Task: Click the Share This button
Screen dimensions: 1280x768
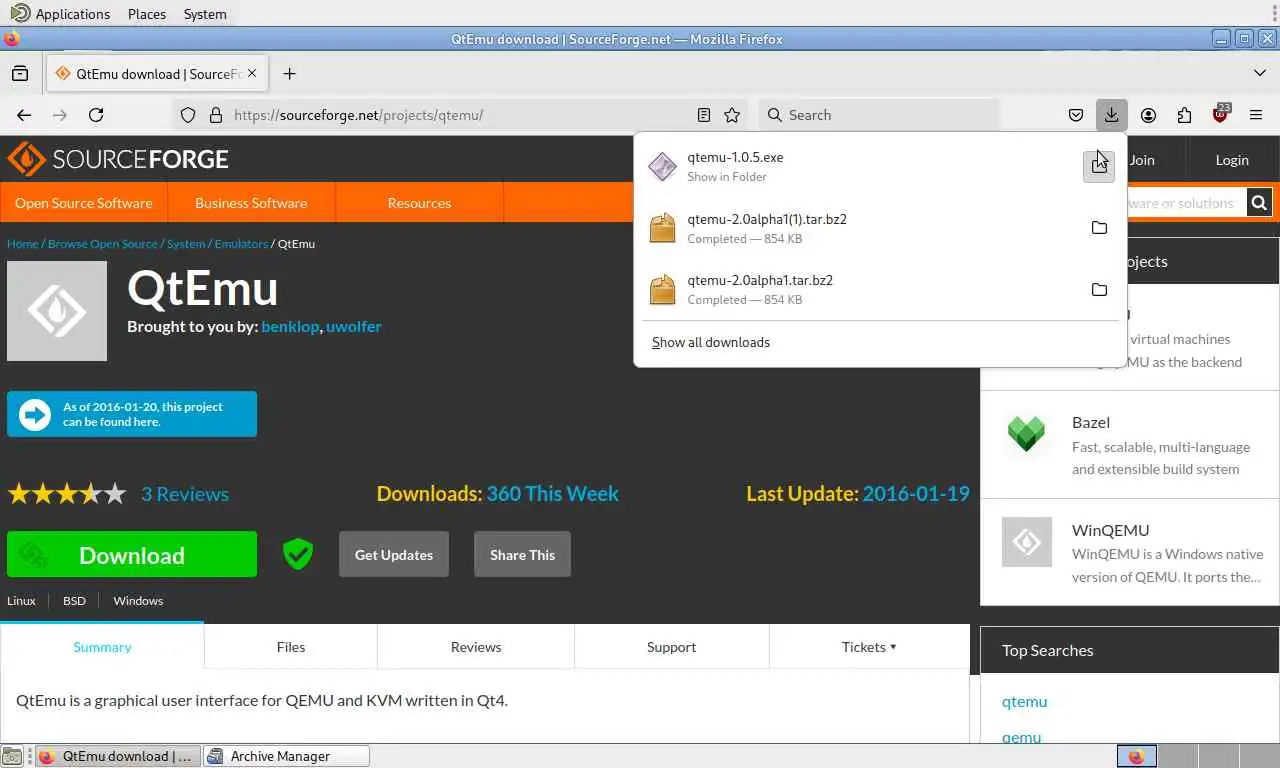Action: coord(522,555)
